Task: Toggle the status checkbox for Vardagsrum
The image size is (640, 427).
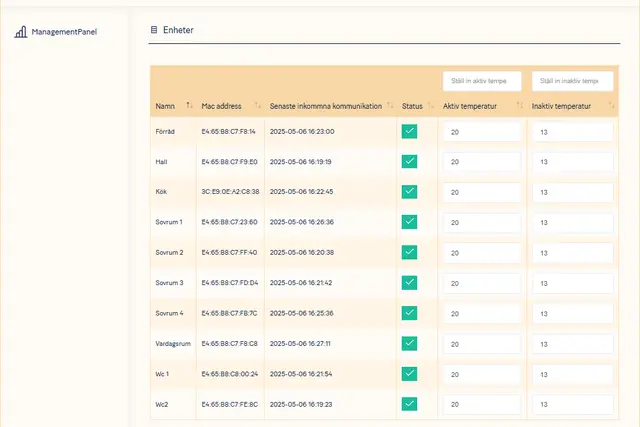Action: point(409,343)
